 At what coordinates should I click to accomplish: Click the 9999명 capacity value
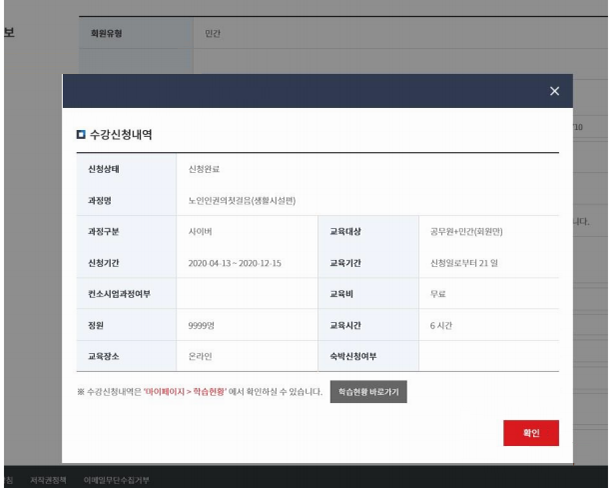[201, 326]
